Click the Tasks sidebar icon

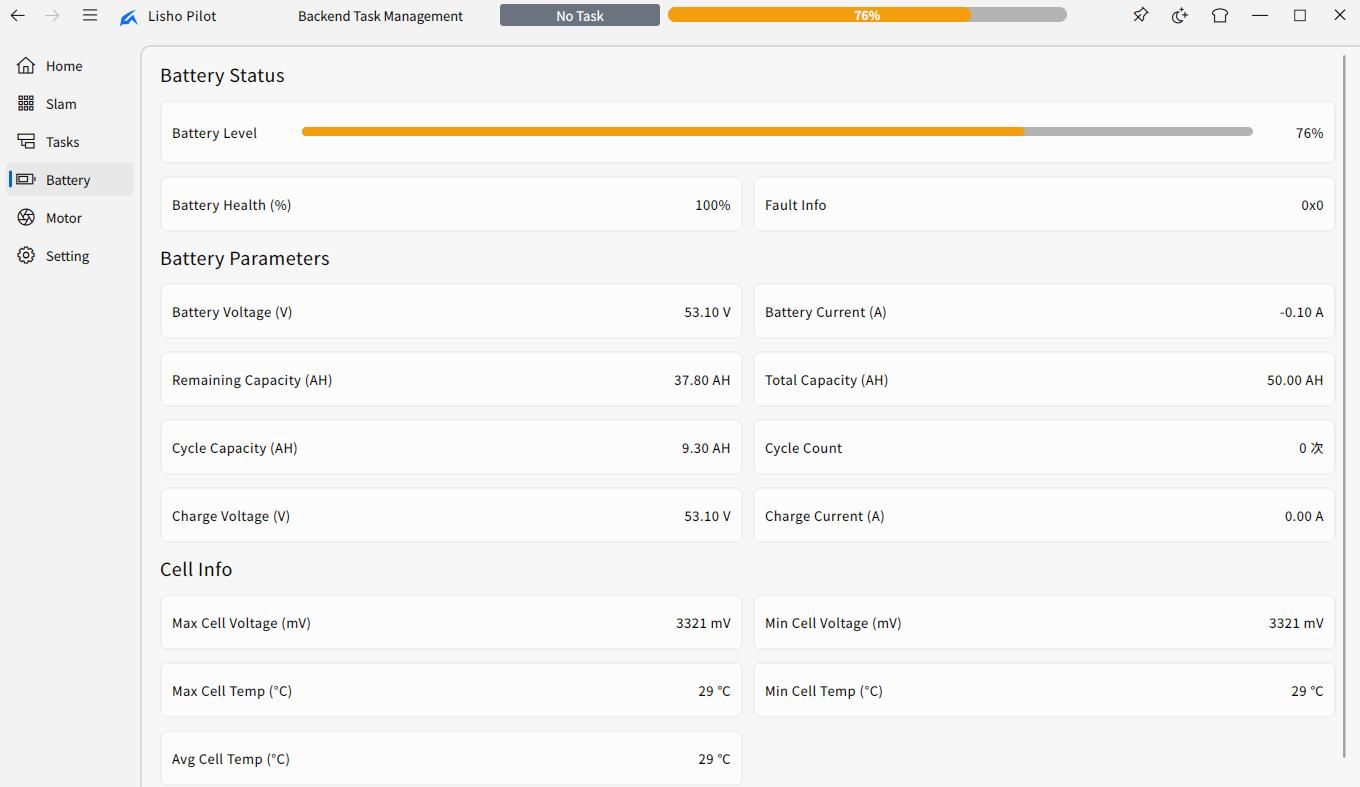click(x=26, y=142)
